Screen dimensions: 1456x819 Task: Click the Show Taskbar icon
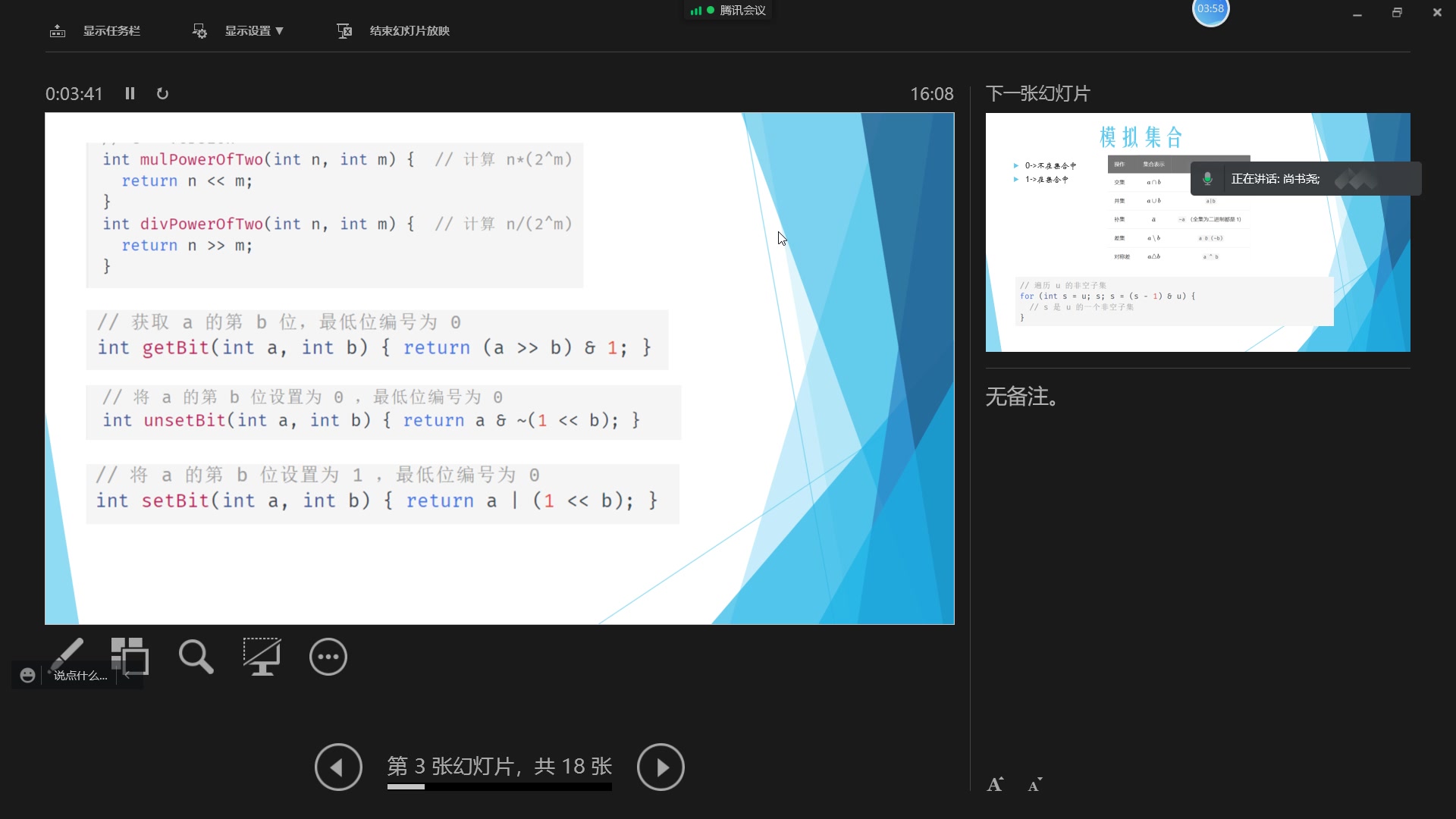[x=58, y=31]
